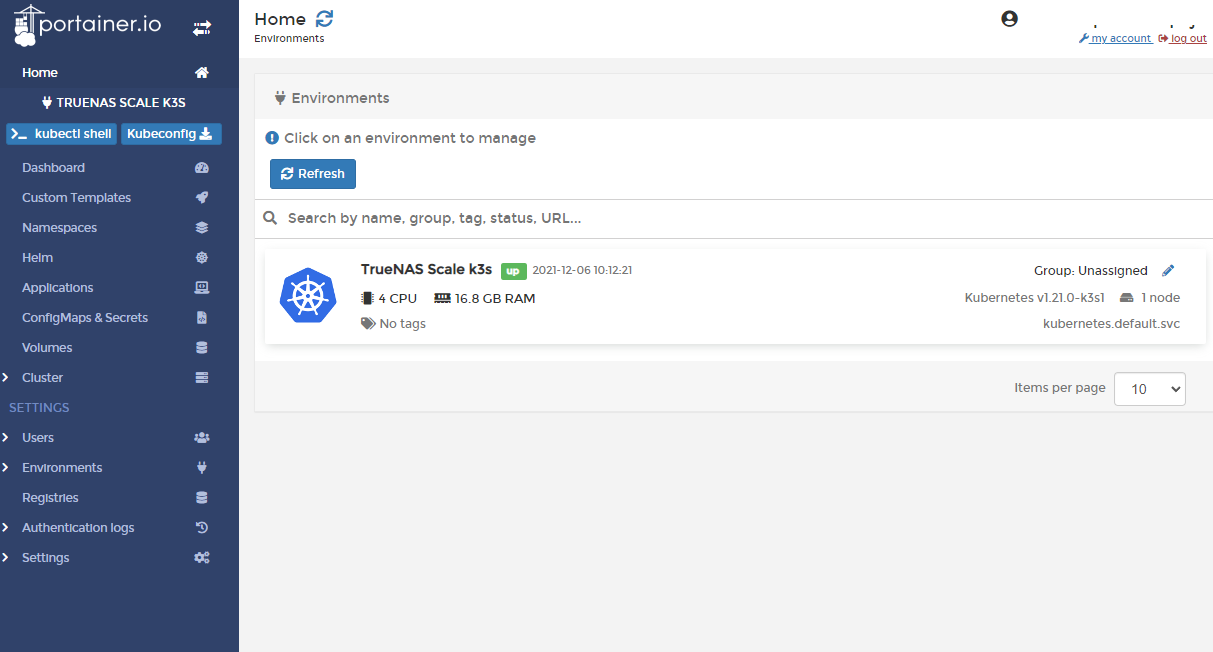Open Settings in the sidebar

(46, 558)
